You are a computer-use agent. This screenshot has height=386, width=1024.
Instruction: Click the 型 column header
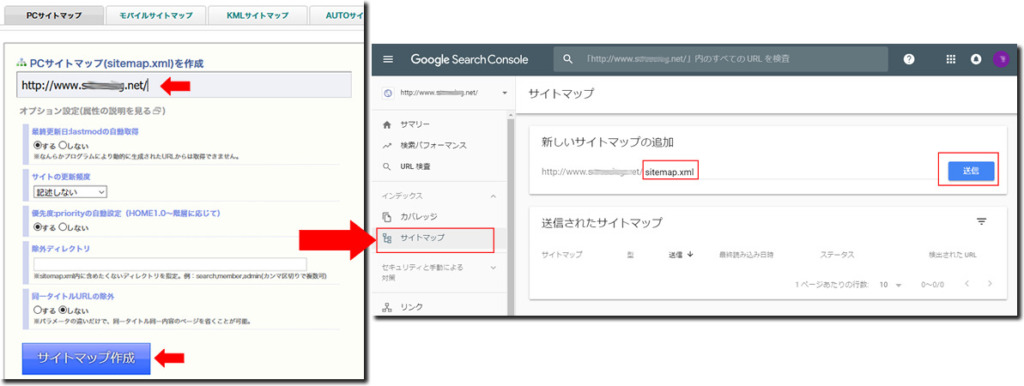pos(630,255)
